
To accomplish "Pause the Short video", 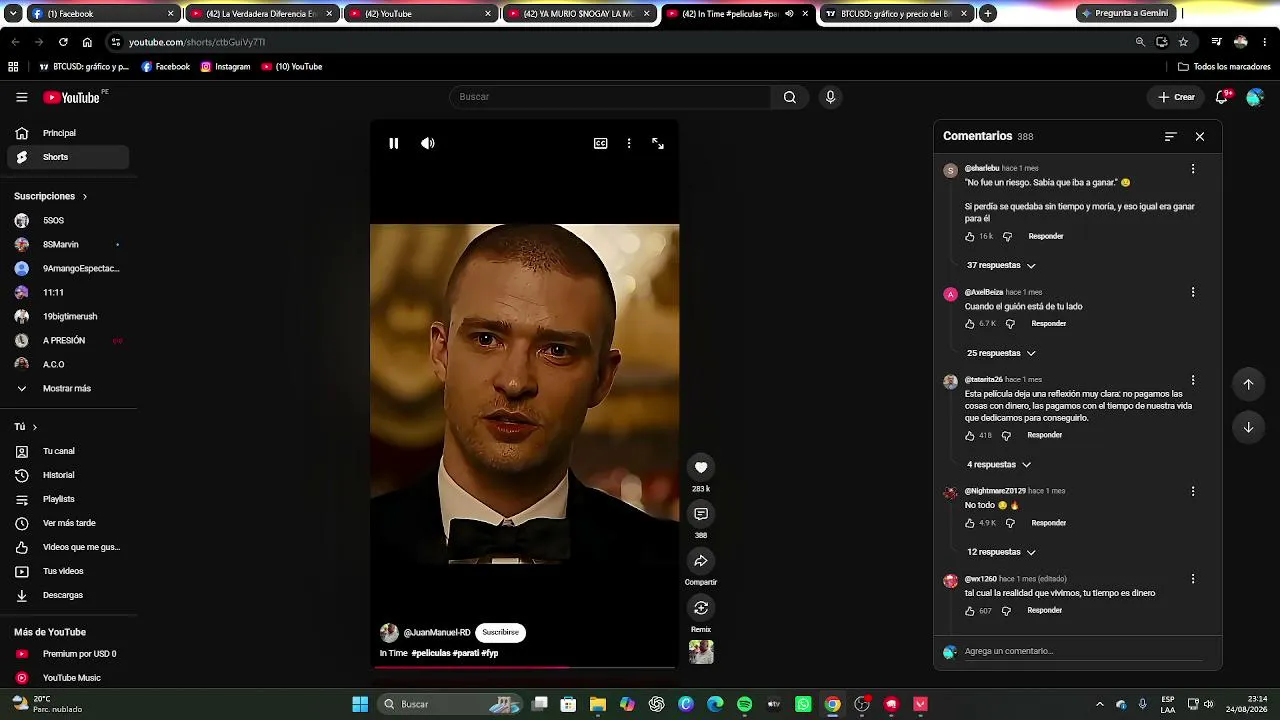I will [394, 143].
